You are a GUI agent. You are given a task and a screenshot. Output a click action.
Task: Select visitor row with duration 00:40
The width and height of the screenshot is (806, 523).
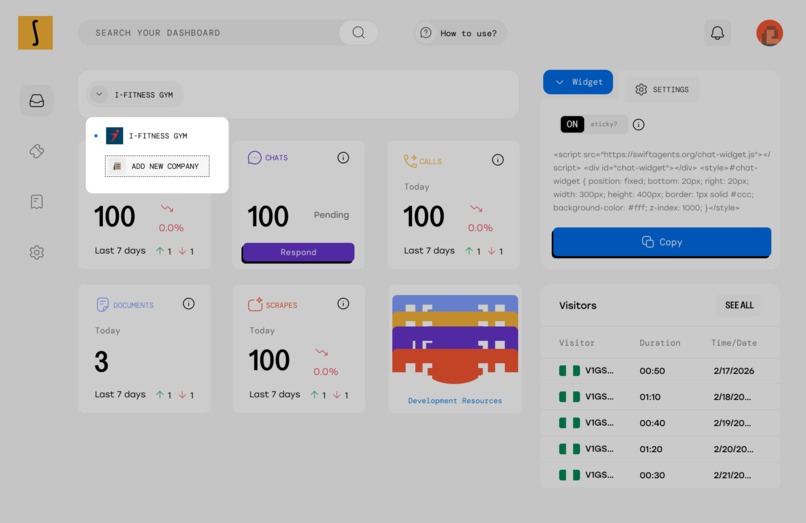tap(660, 423)
